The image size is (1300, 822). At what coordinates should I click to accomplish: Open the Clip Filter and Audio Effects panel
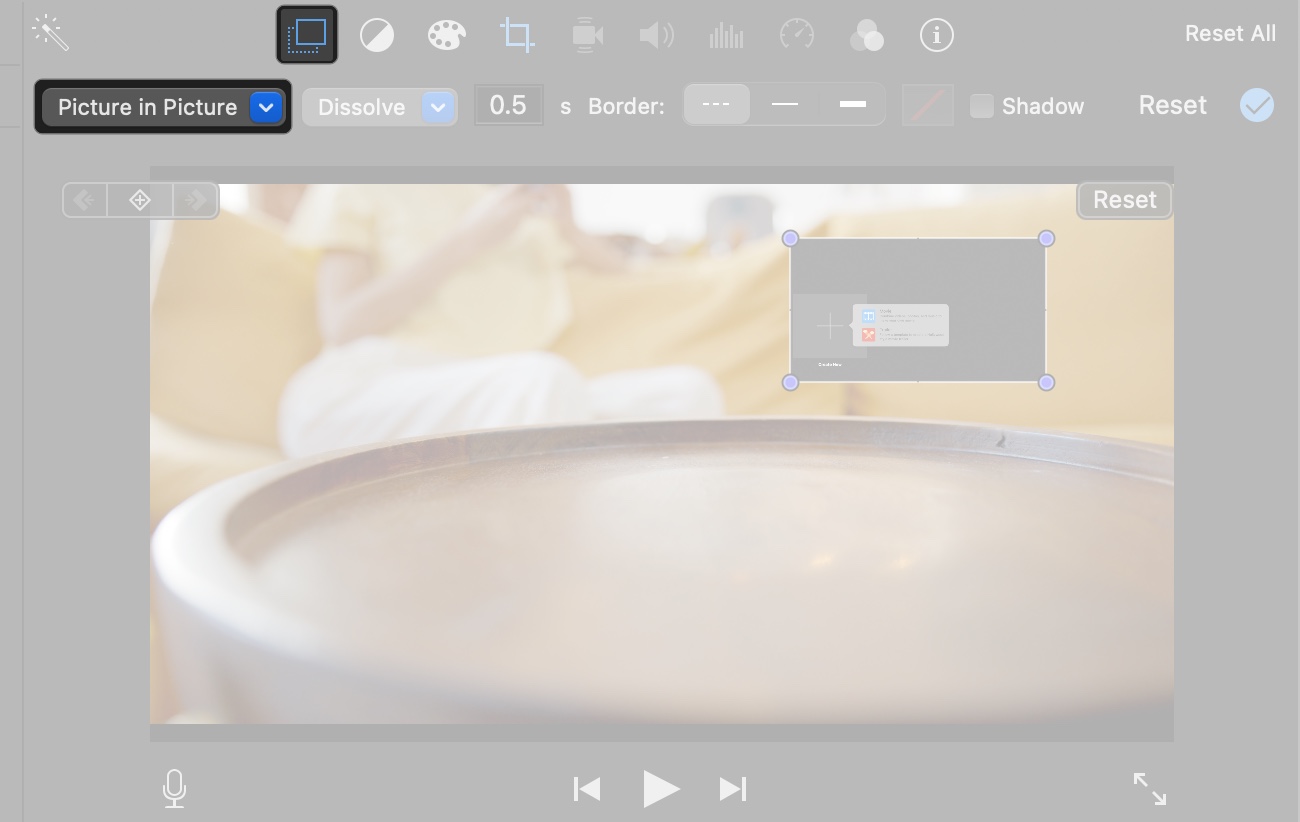coord(867,35)
